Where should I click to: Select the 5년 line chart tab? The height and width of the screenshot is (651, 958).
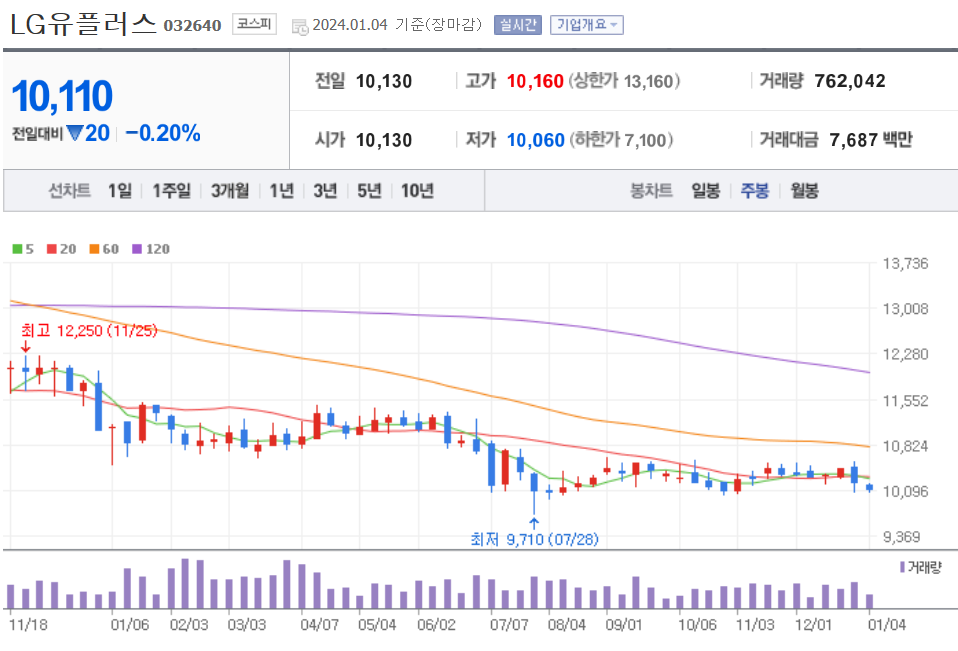(369, 191)
